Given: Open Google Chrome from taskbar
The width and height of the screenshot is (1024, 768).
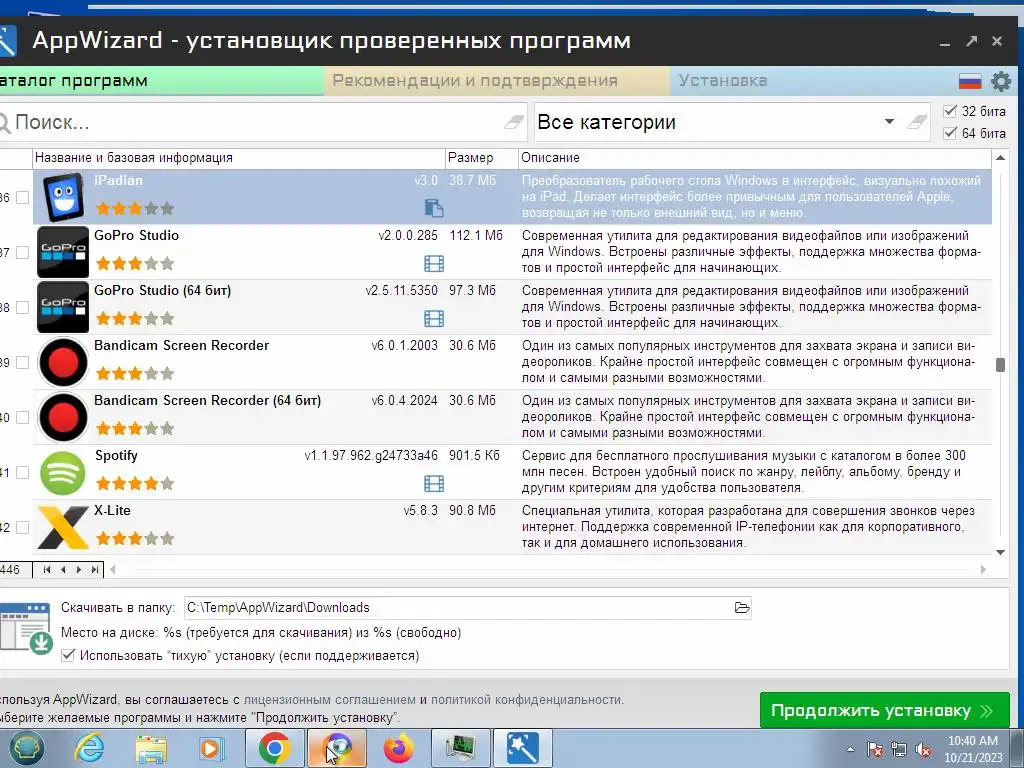Looking at the screenshot, I should tap(274, 748).
